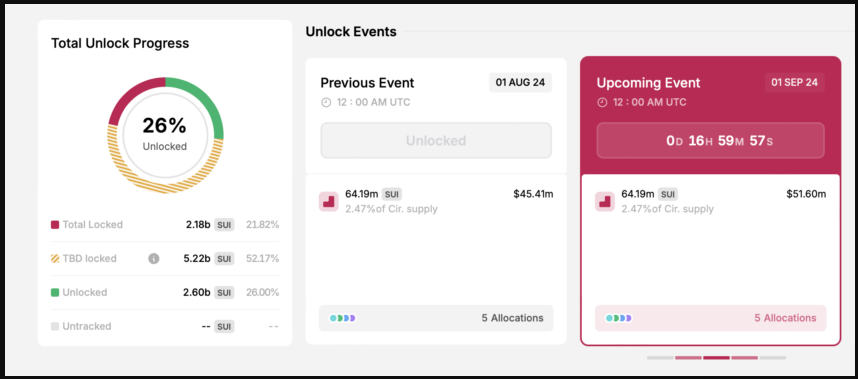This screenshot has height=379, width=858.
Task: Select the 01 SEP 24 date badge
Action: (x=795, y=83)
